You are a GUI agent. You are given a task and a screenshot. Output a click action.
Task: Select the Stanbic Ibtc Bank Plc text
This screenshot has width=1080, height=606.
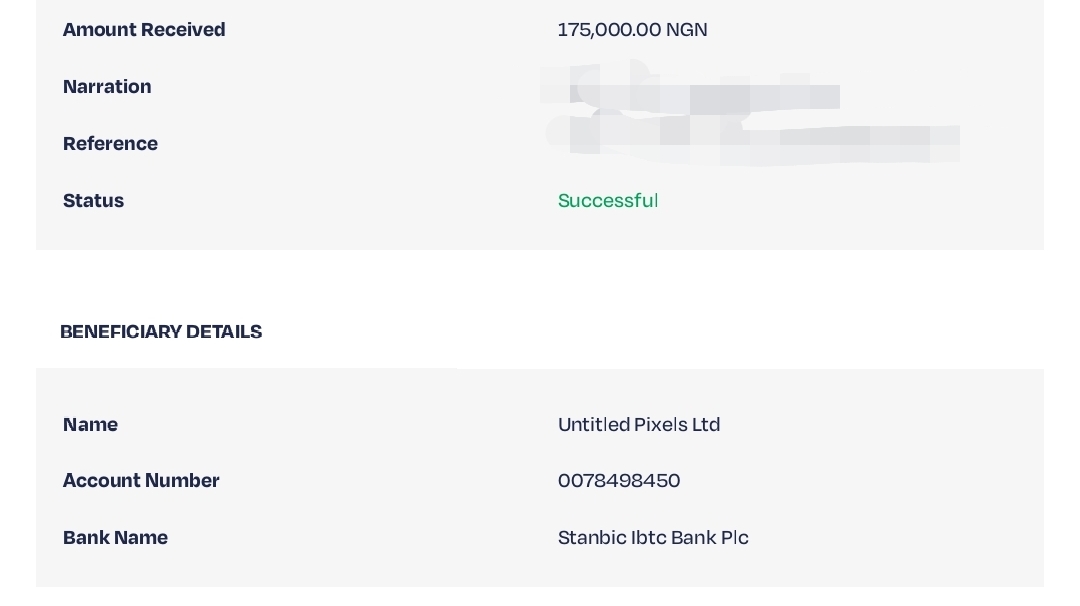coord(653,538)
